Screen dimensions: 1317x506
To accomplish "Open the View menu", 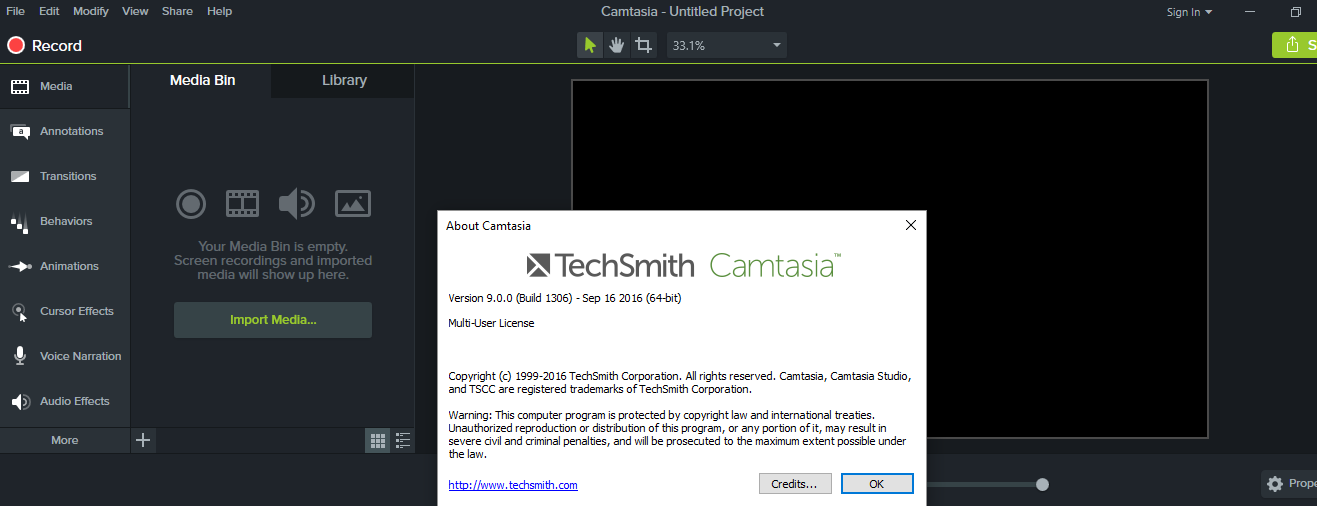I will point(135,11).
